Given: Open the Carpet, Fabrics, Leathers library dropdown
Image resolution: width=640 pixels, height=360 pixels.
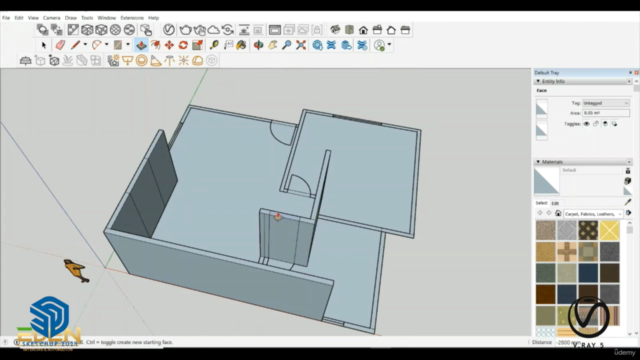Looking at the screenshot, I should pyautogui.click(x=593, y=214).
